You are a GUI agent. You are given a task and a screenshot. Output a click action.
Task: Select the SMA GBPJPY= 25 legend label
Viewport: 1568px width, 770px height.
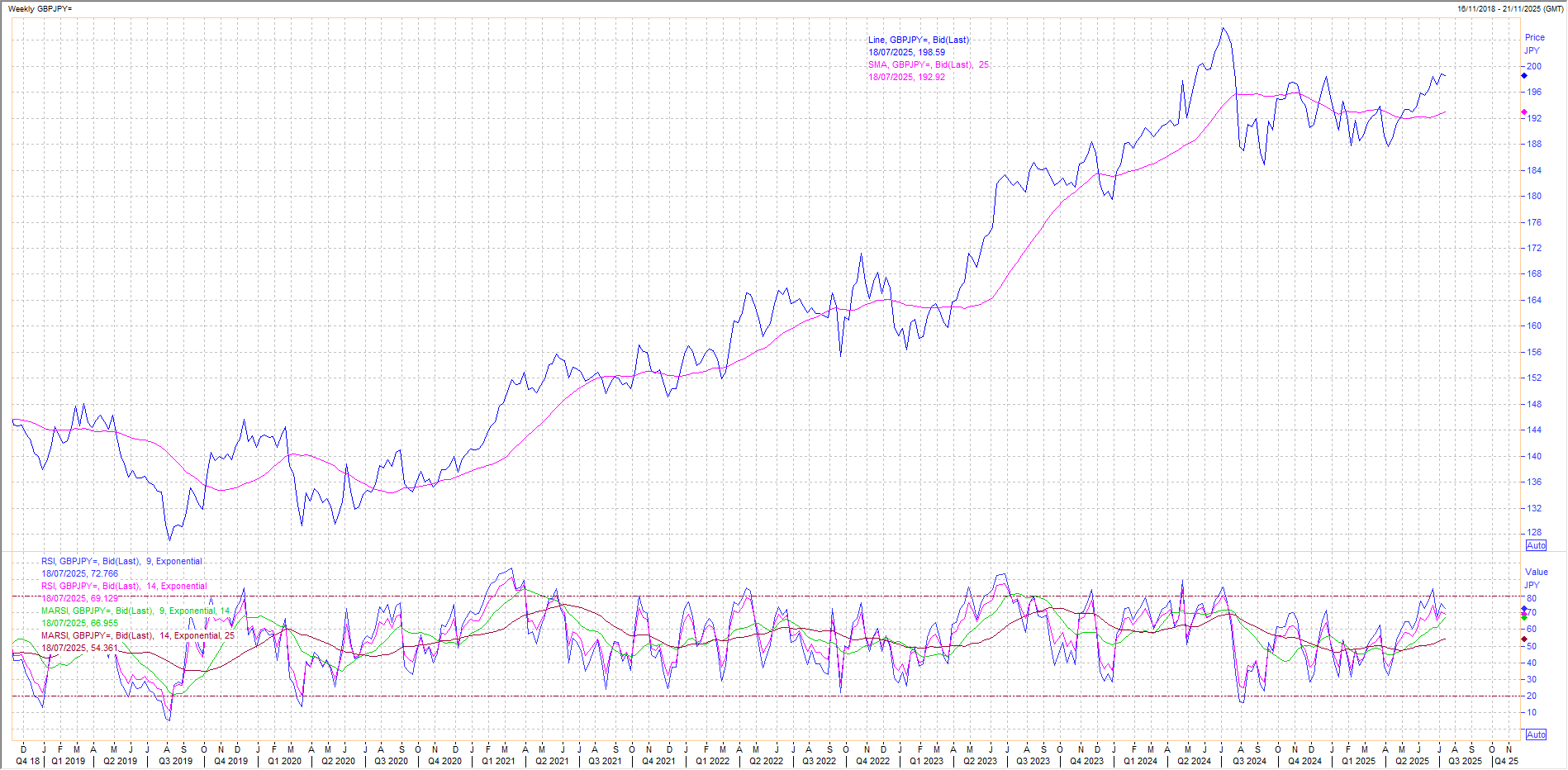tap(928, 64)
